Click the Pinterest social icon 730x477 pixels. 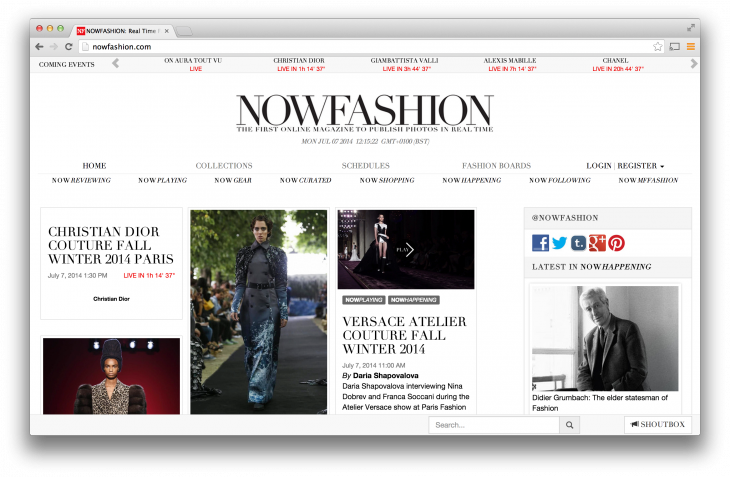616,243
